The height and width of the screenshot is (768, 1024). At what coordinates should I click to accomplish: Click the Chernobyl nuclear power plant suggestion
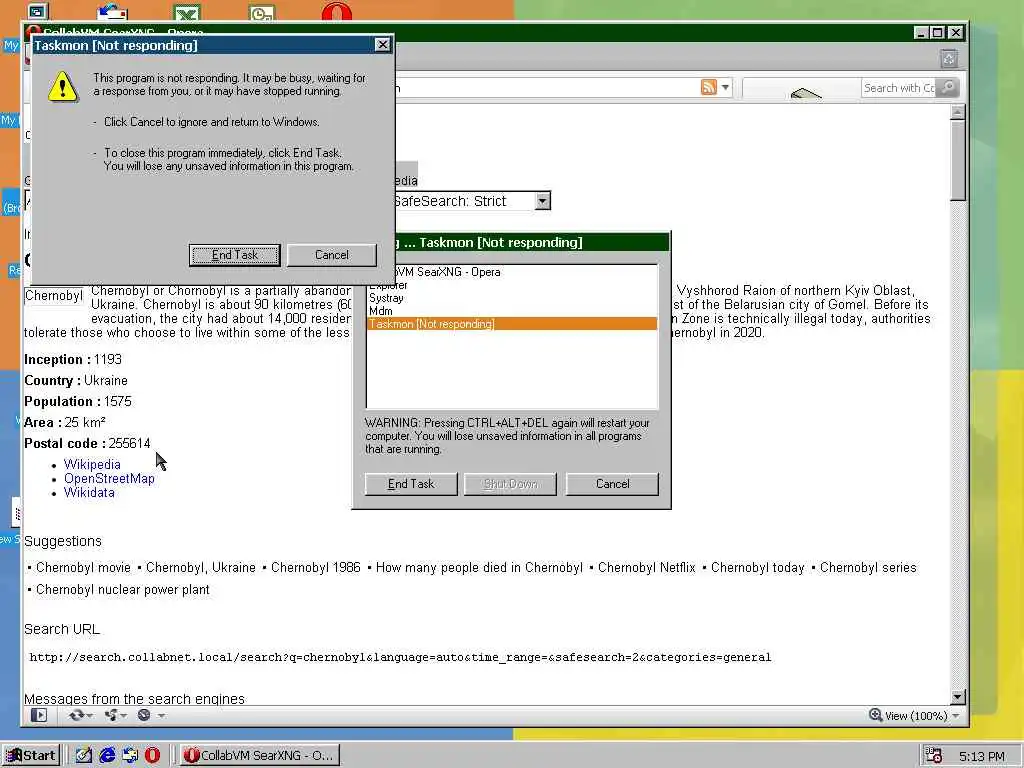coord(123,590)
